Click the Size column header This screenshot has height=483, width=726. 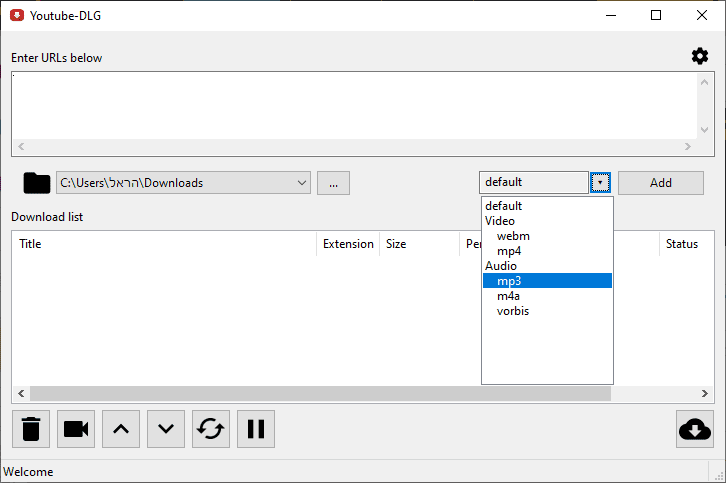(x=419, y=244)
